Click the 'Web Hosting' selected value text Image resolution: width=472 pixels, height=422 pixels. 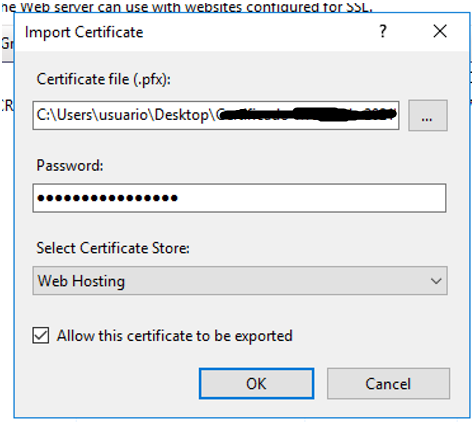81,281
